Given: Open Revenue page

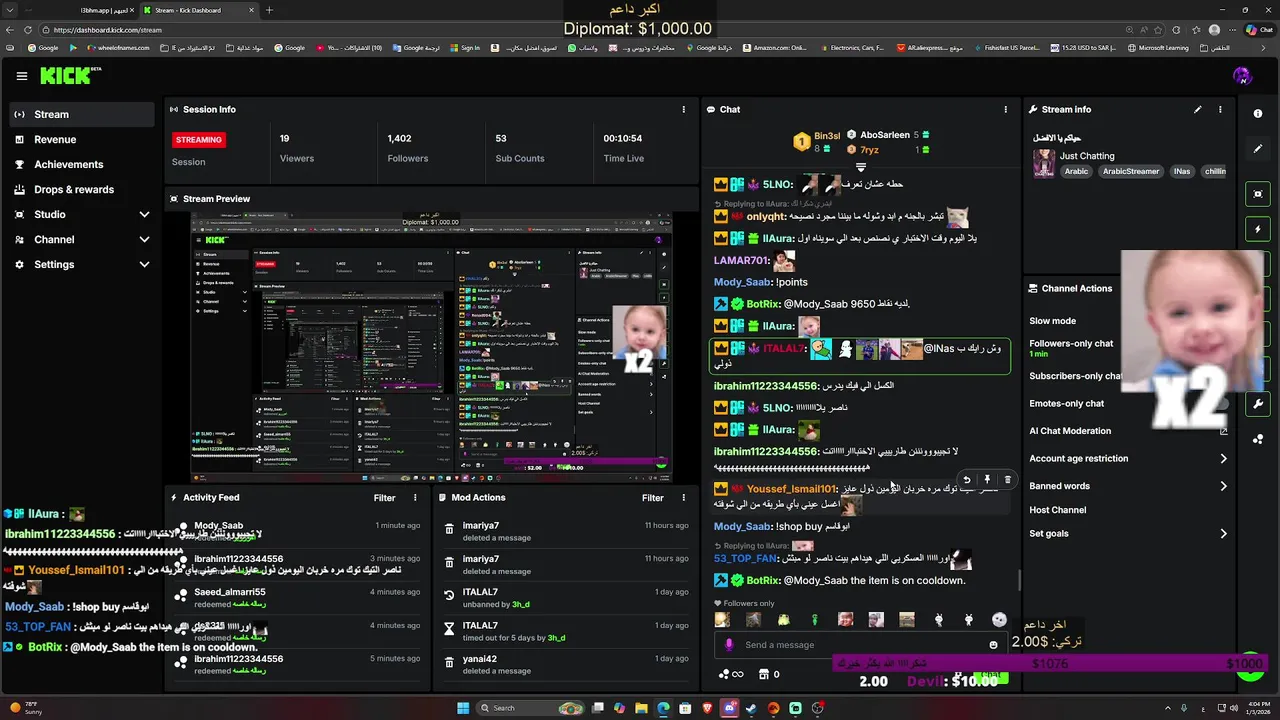Looking at the screenshot, I should 82,139.
